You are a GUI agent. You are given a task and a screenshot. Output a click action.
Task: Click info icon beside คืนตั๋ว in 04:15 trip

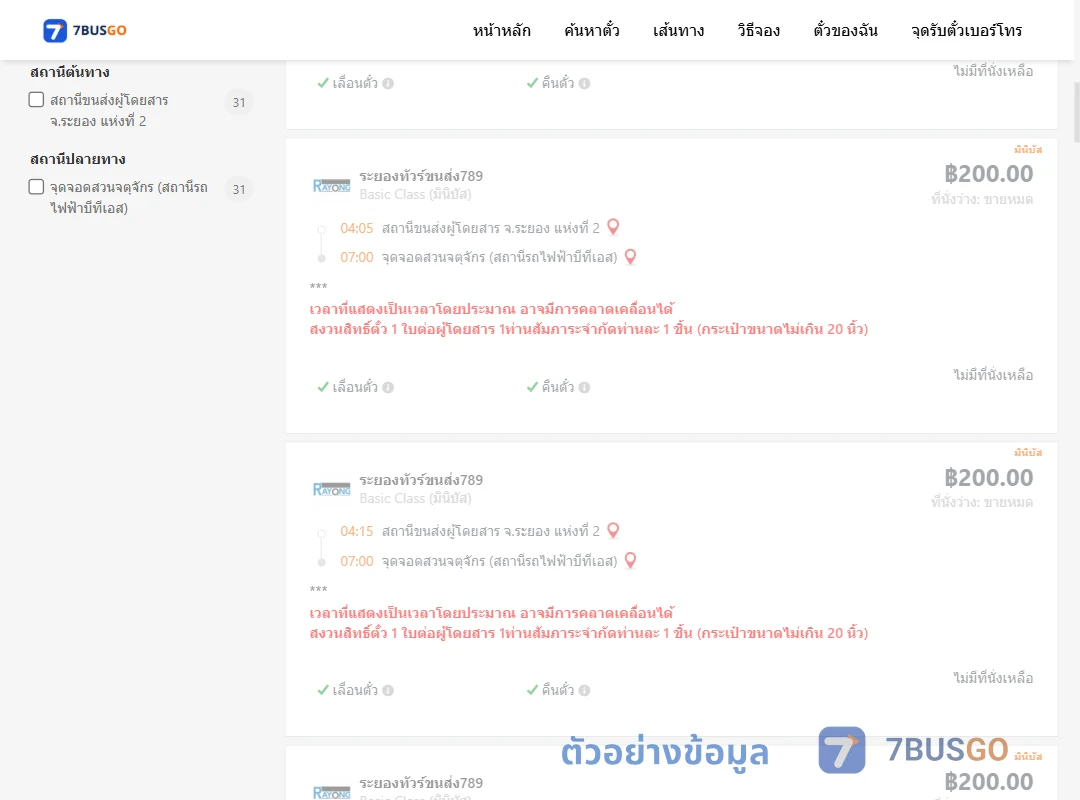pyautogui.click(x=585, y=690)
